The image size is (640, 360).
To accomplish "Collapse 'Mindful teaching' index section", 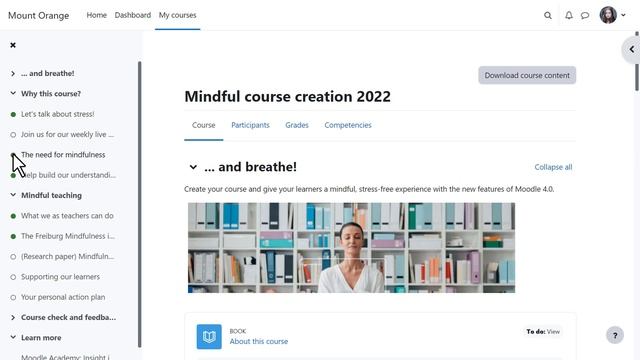I will (x=13, y=195).
